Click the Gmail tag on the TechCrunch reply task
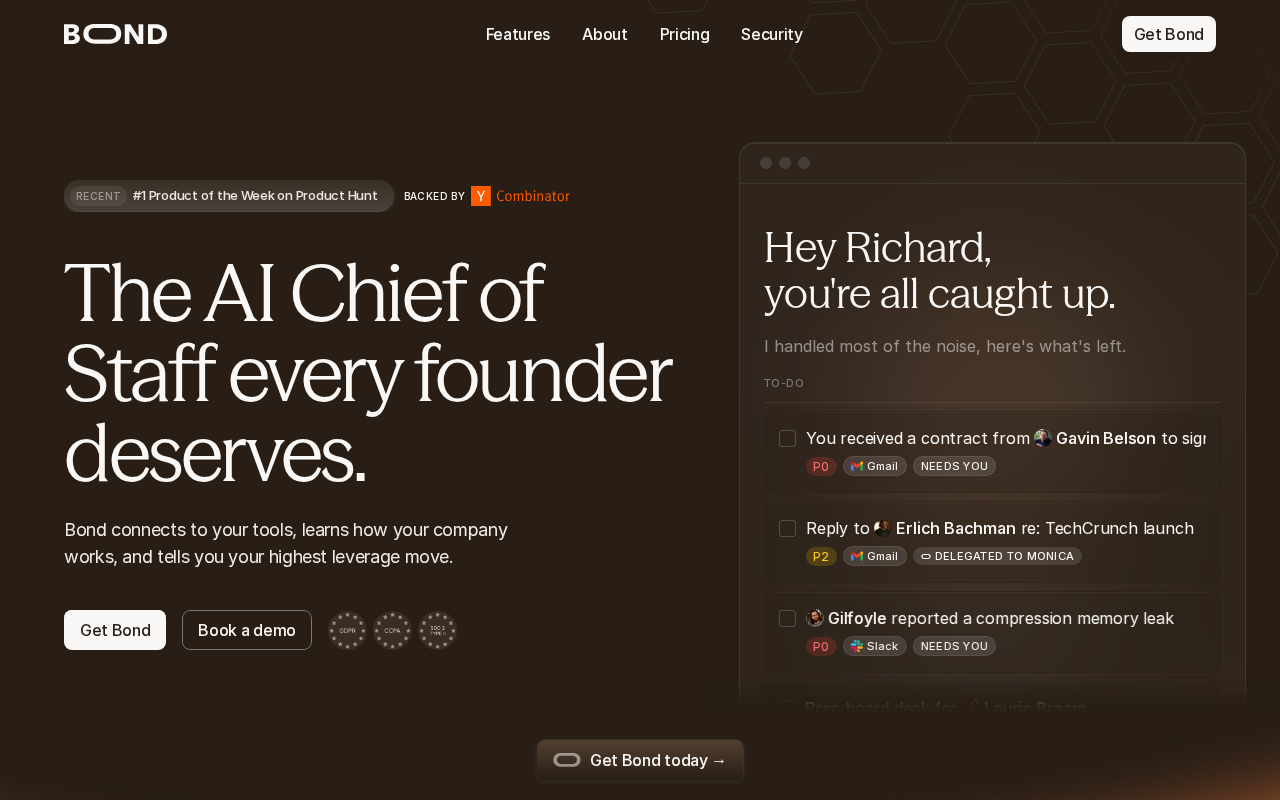This screenshot has width=1280, height=800. tap(875, 556)
